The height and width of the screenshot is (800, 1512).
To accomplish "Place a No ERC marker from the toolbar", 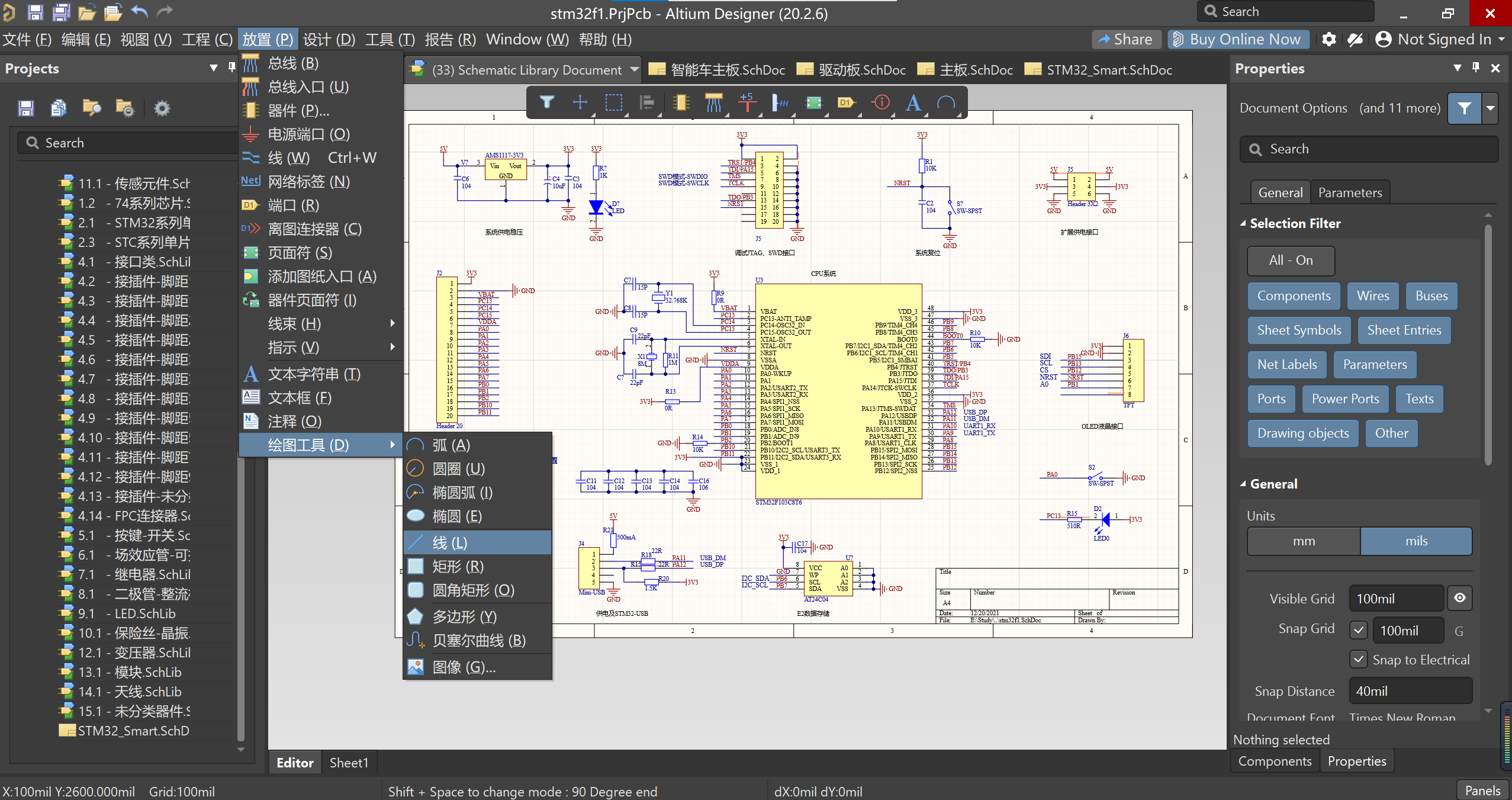I will click(880, 102).
